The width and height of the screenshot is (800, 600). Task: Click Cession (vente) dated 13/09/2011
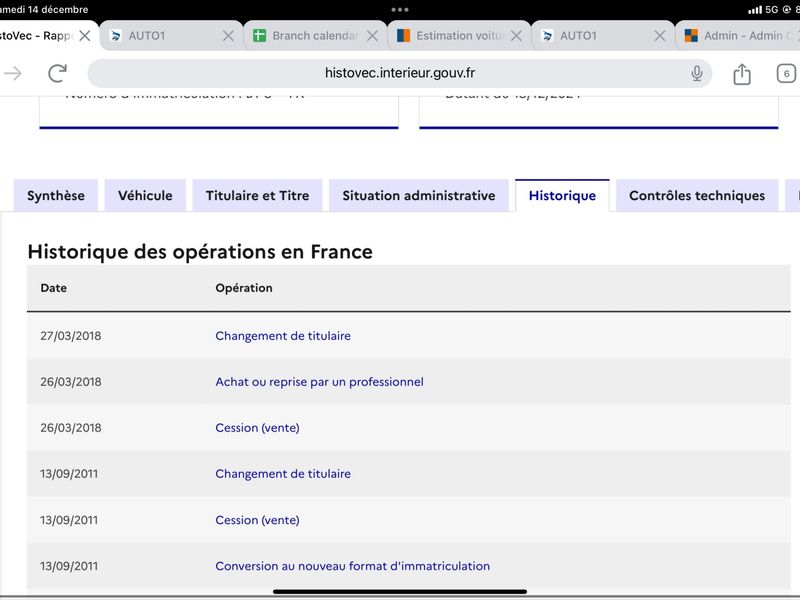click(257, 520)
